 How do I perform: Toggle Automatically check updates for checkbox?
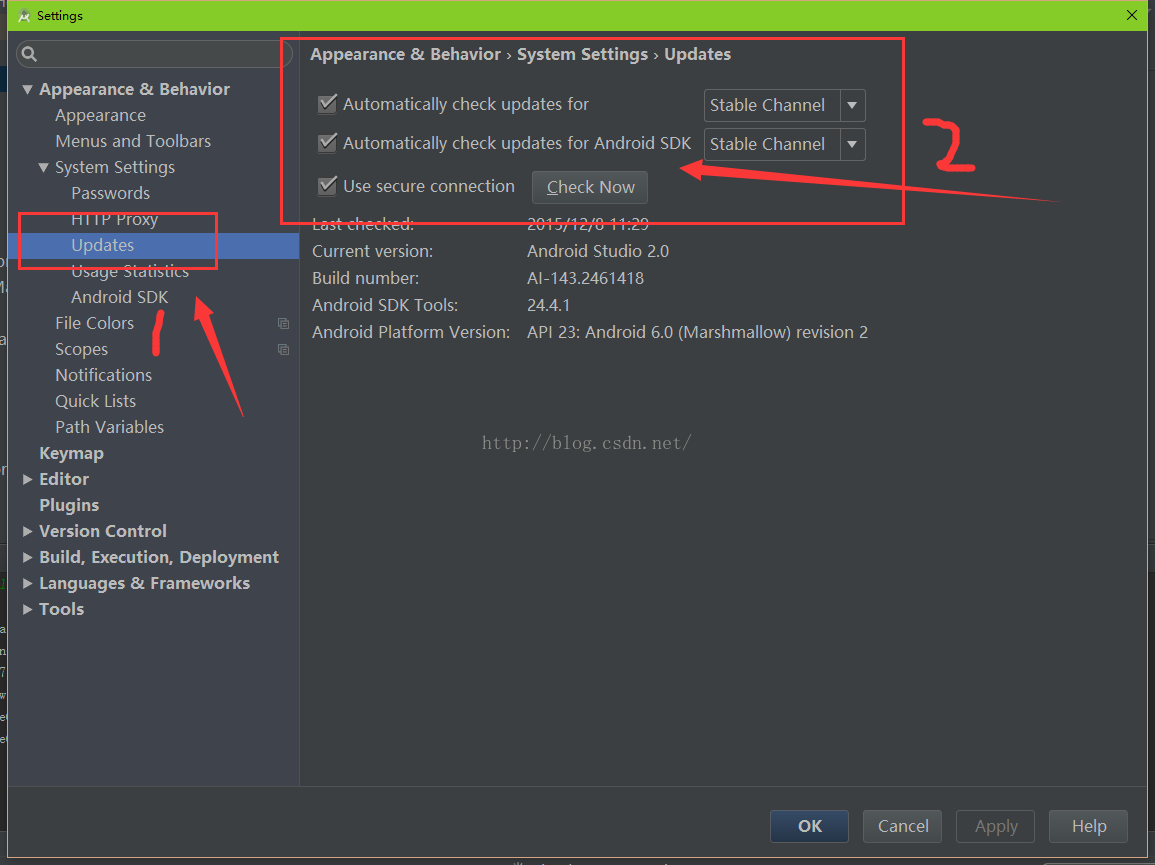(x=327, y=104)
